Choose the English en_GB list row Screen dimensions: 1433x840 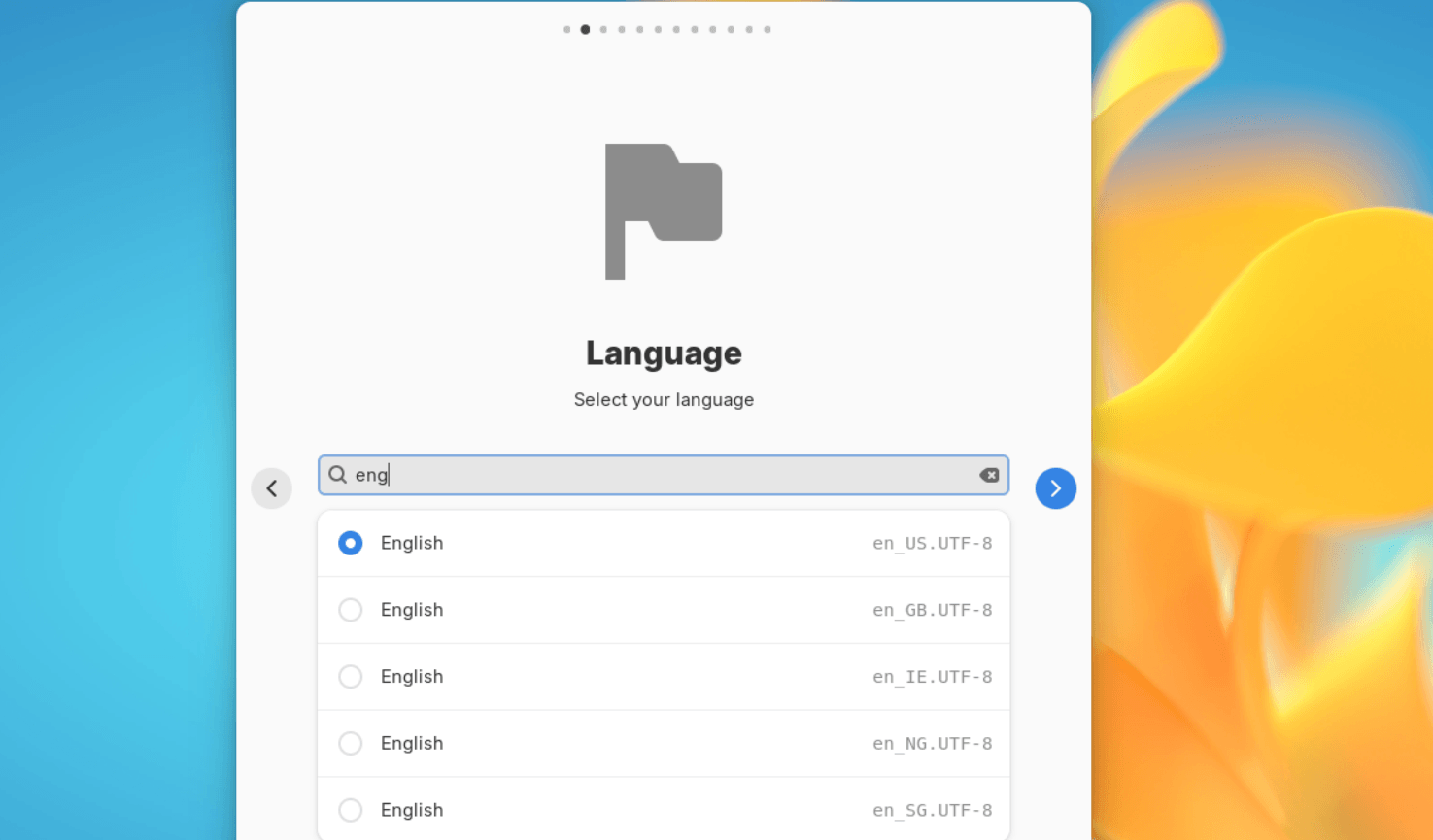[664, 610]
